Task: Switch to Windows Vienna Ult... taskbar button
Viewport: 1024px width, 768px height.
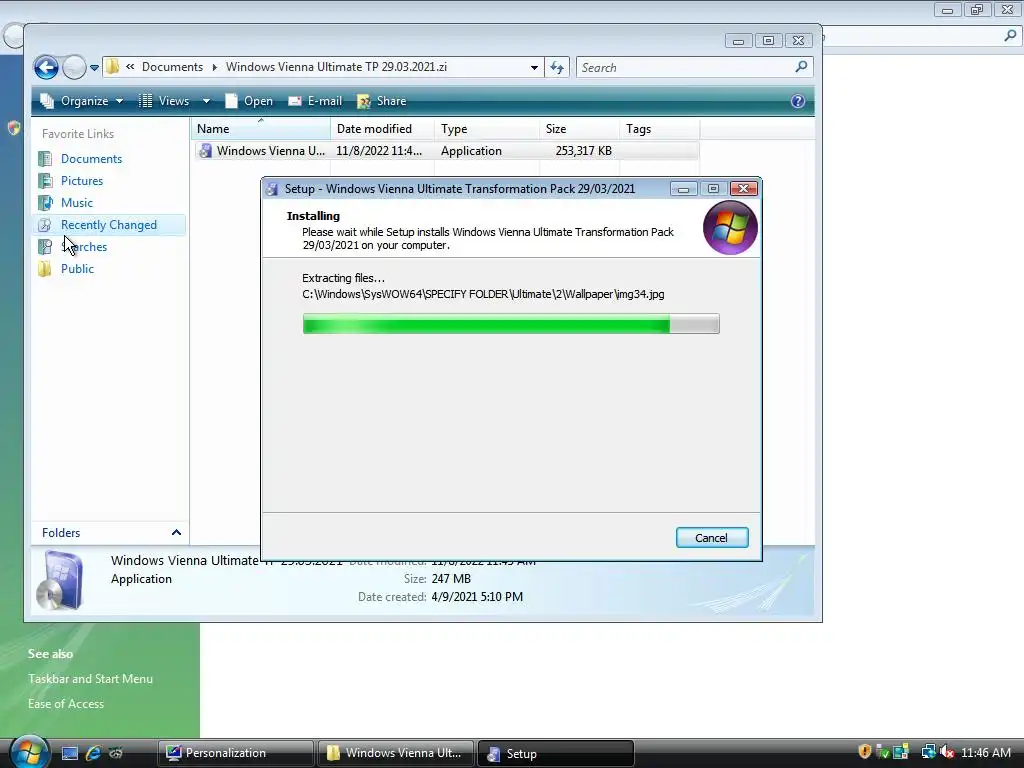Action: point(396,753)
